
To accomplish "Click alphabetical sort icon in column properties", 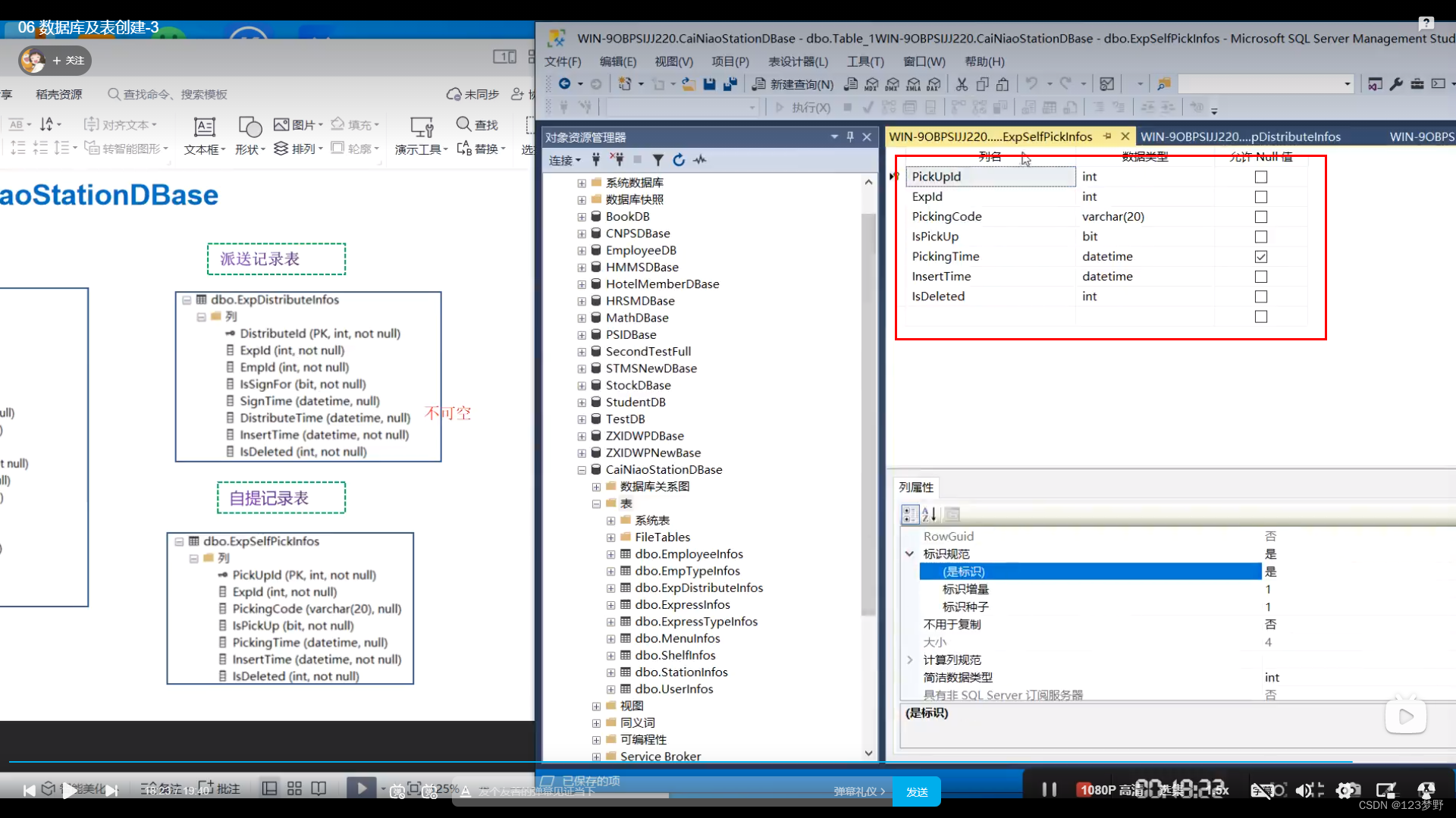I will coord(930,515).
